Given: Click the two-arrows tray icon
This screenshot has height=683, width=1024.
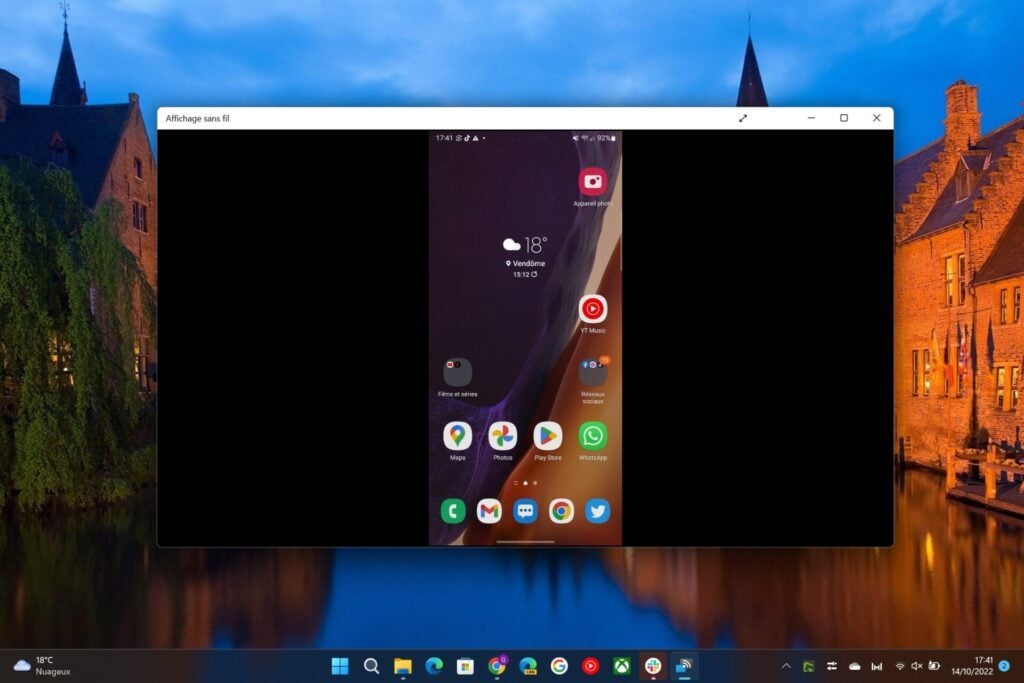Looking at the screenshot, I should pos(831,666).
